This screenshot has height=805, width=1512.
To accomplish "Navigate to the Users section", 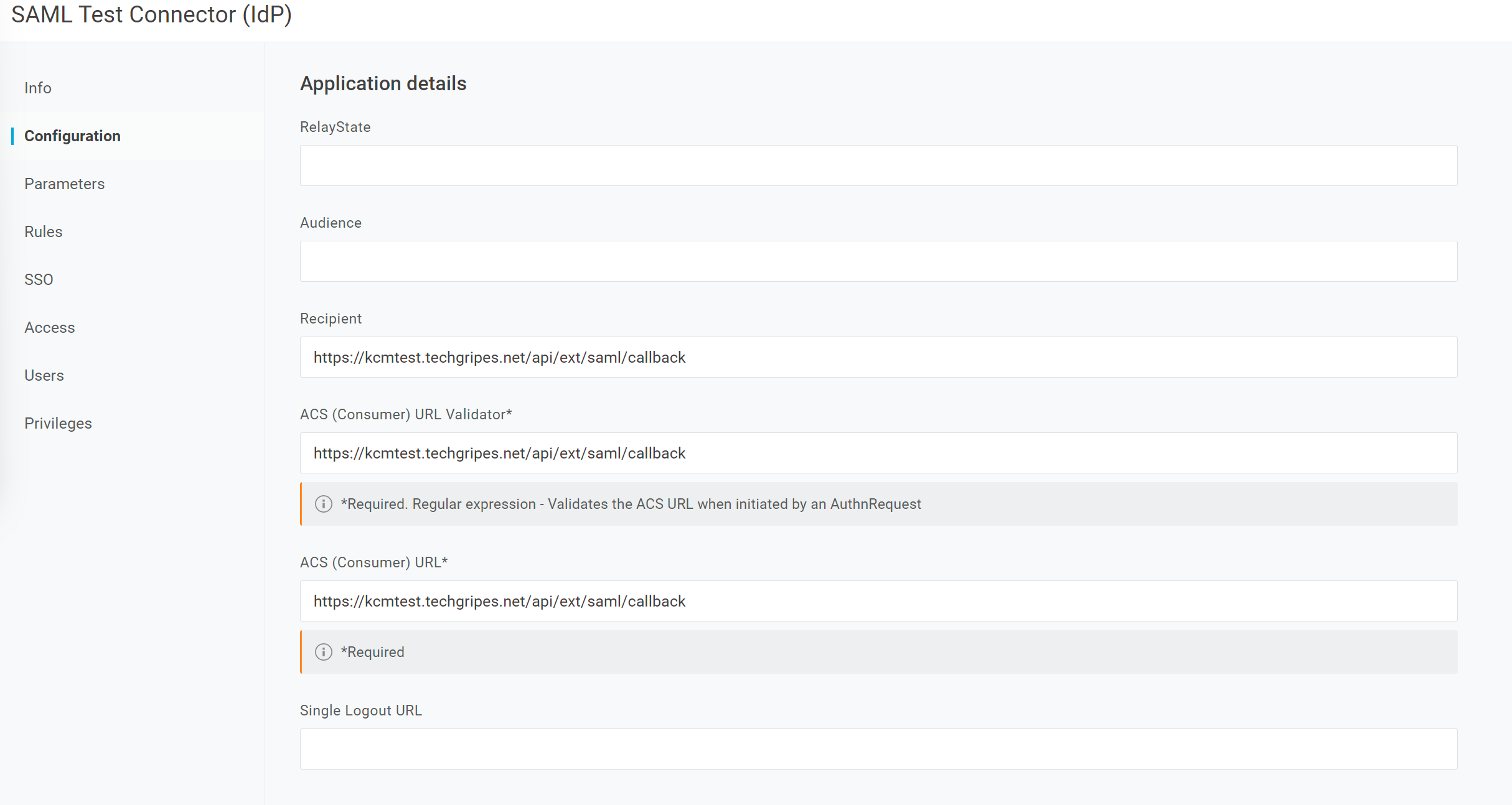I will pos(44,375).
